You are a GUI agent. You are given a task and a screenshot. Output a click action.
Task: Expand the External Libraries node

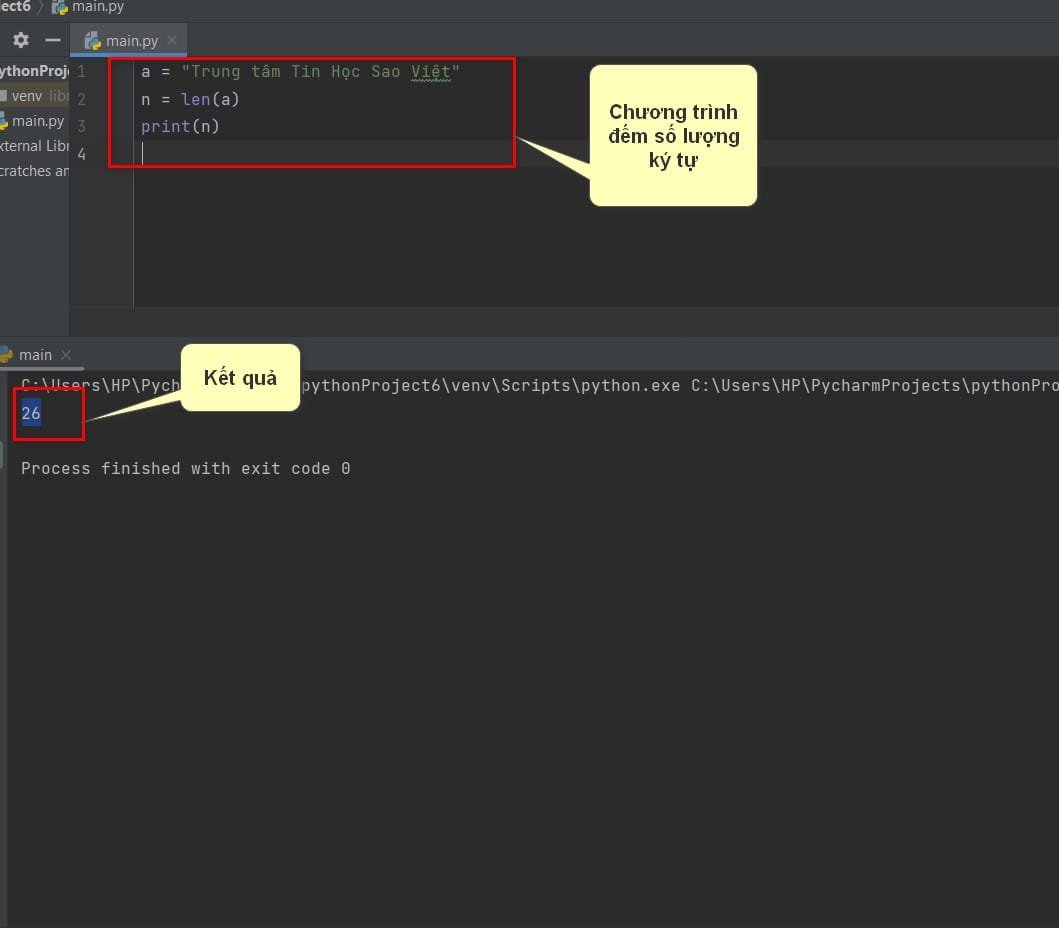pos(34,146)
